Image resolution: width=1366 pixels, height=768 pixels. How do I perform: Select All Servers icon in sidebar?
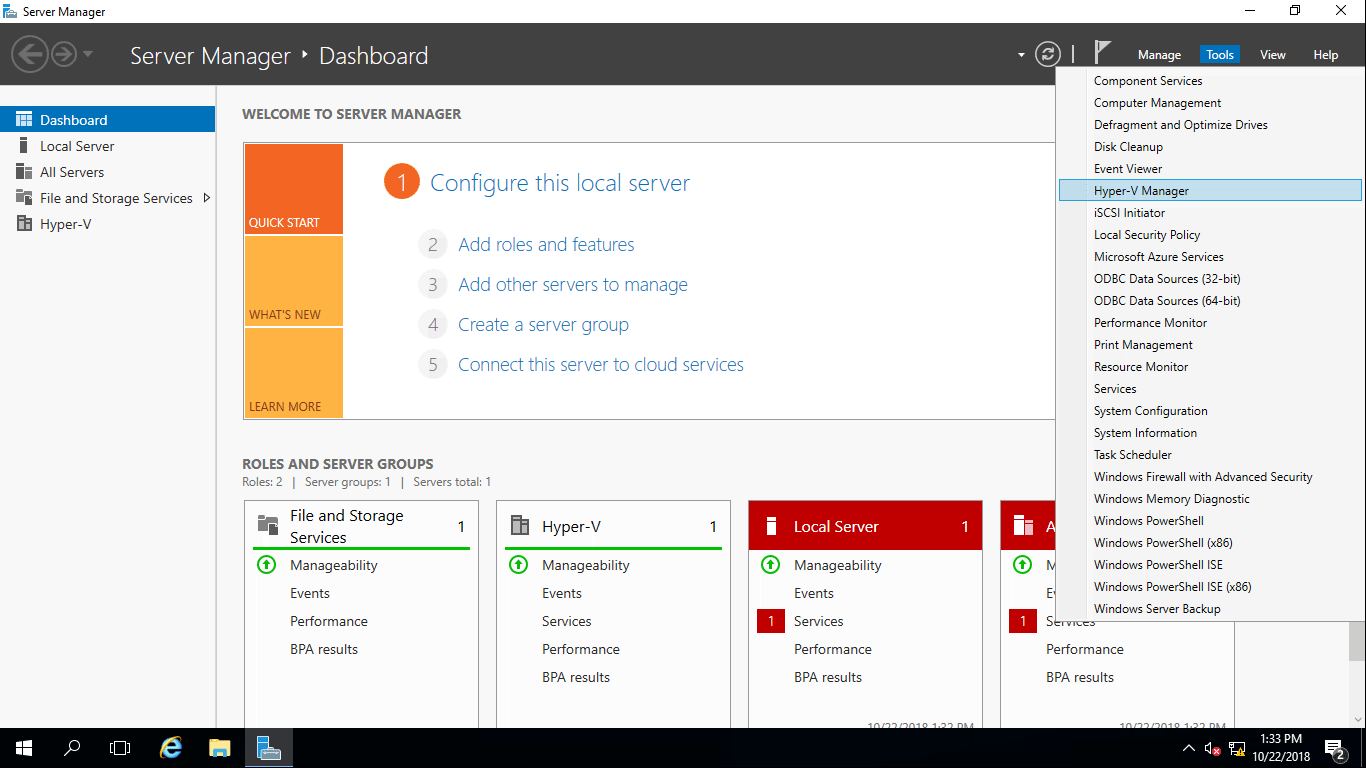(x=24, y=171)
